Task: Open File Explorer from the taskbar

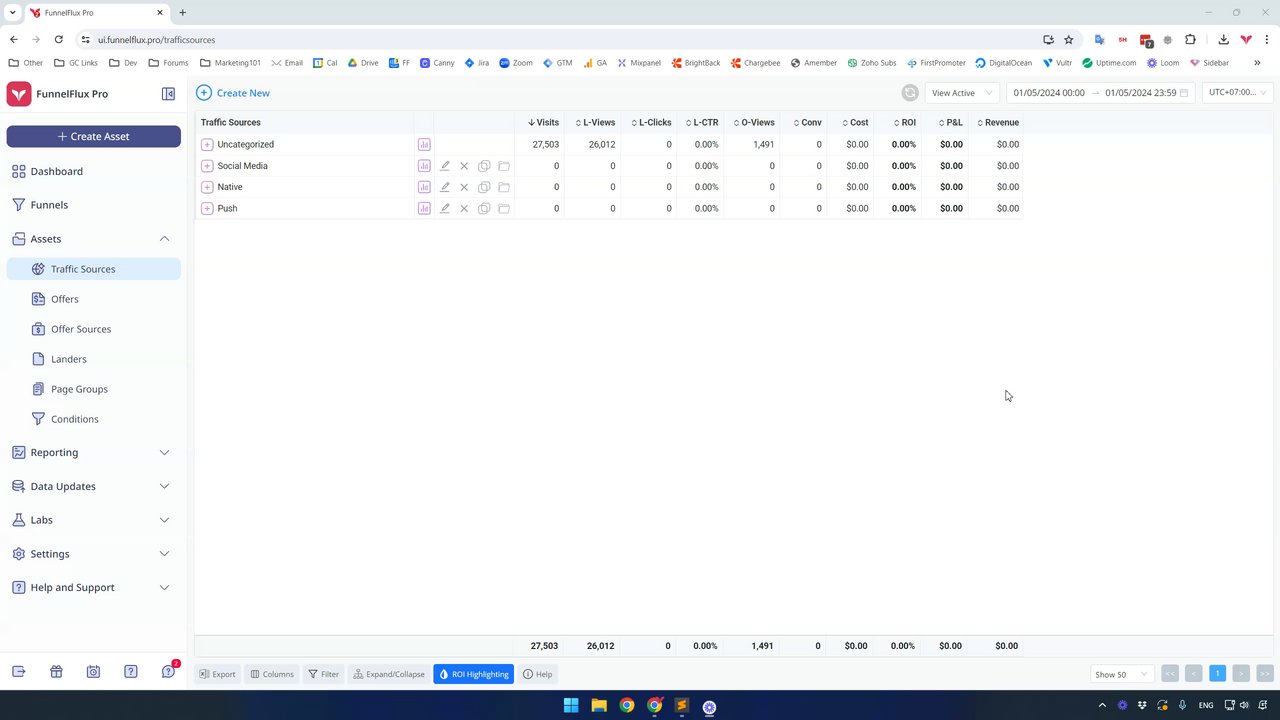Action: (598, 705)
